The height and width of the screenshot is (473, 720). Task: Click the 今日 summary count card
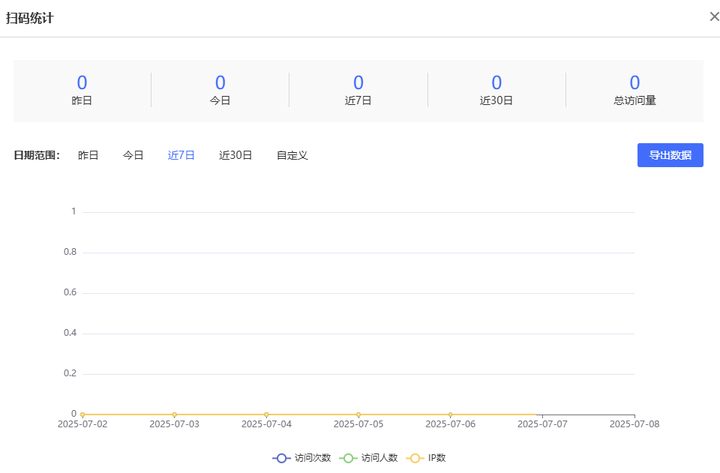click(x=220, y=90)
